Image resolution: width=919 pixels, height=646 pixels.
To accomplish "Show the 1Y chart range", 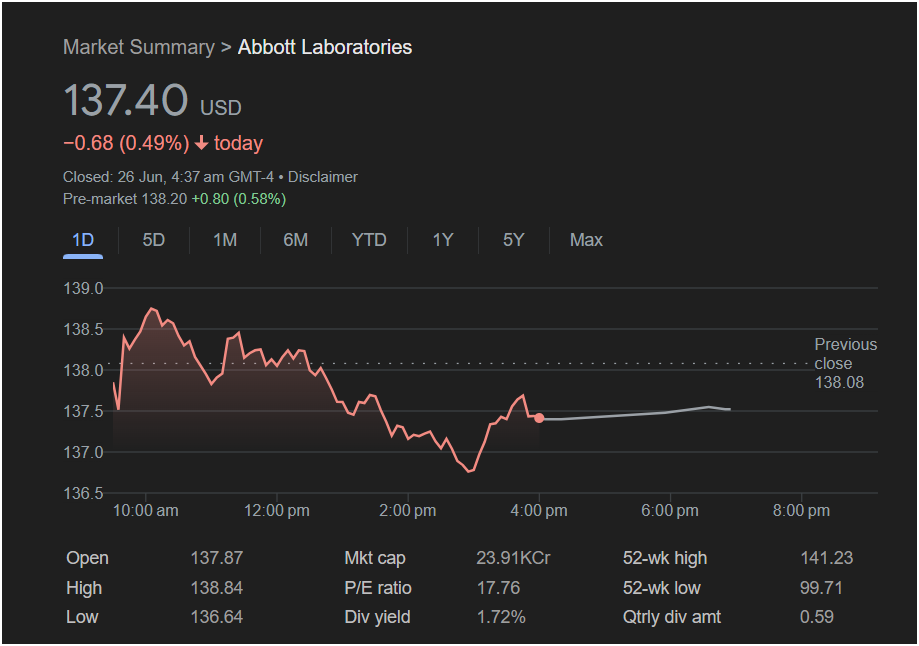I will coord(443,240).
